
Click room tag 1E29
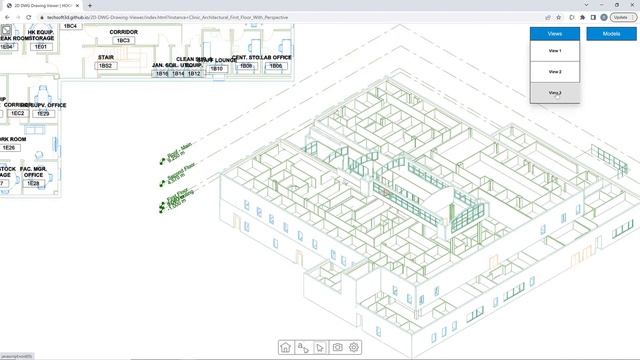tap(43, 113)
